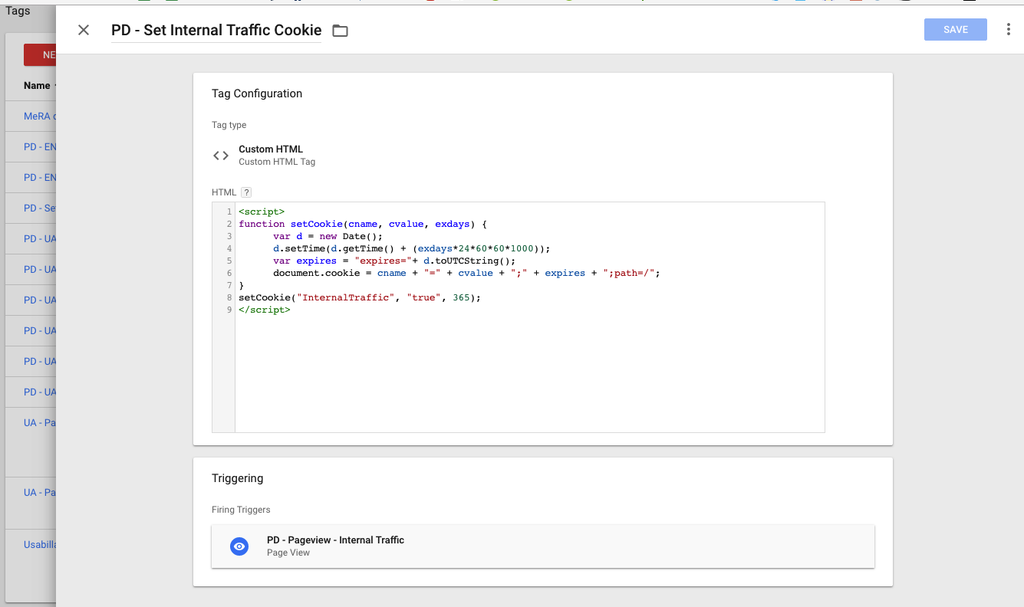Place cursor on the opening <script> line
Screen dimensions: 1024x607
pos(261,212)
